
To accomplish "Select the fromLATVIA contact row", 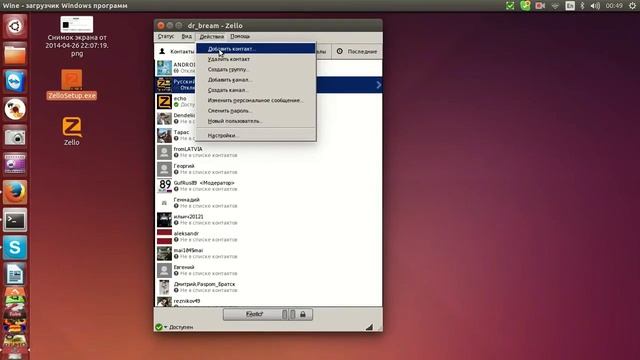I will [269, 152].
